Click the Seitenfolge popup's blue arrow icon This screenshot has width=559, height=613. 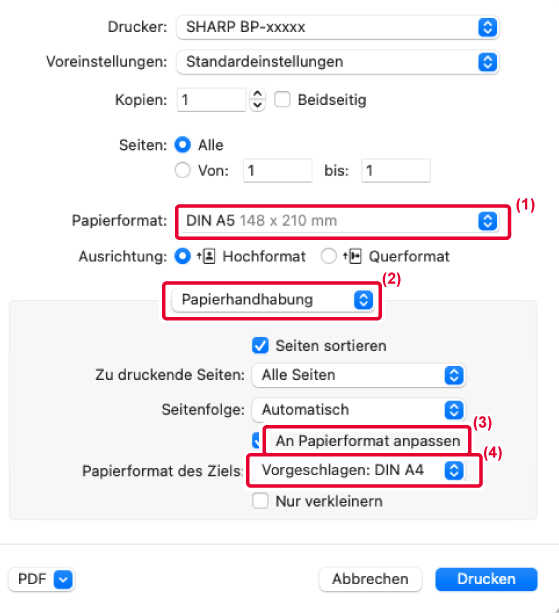(454, 410)
